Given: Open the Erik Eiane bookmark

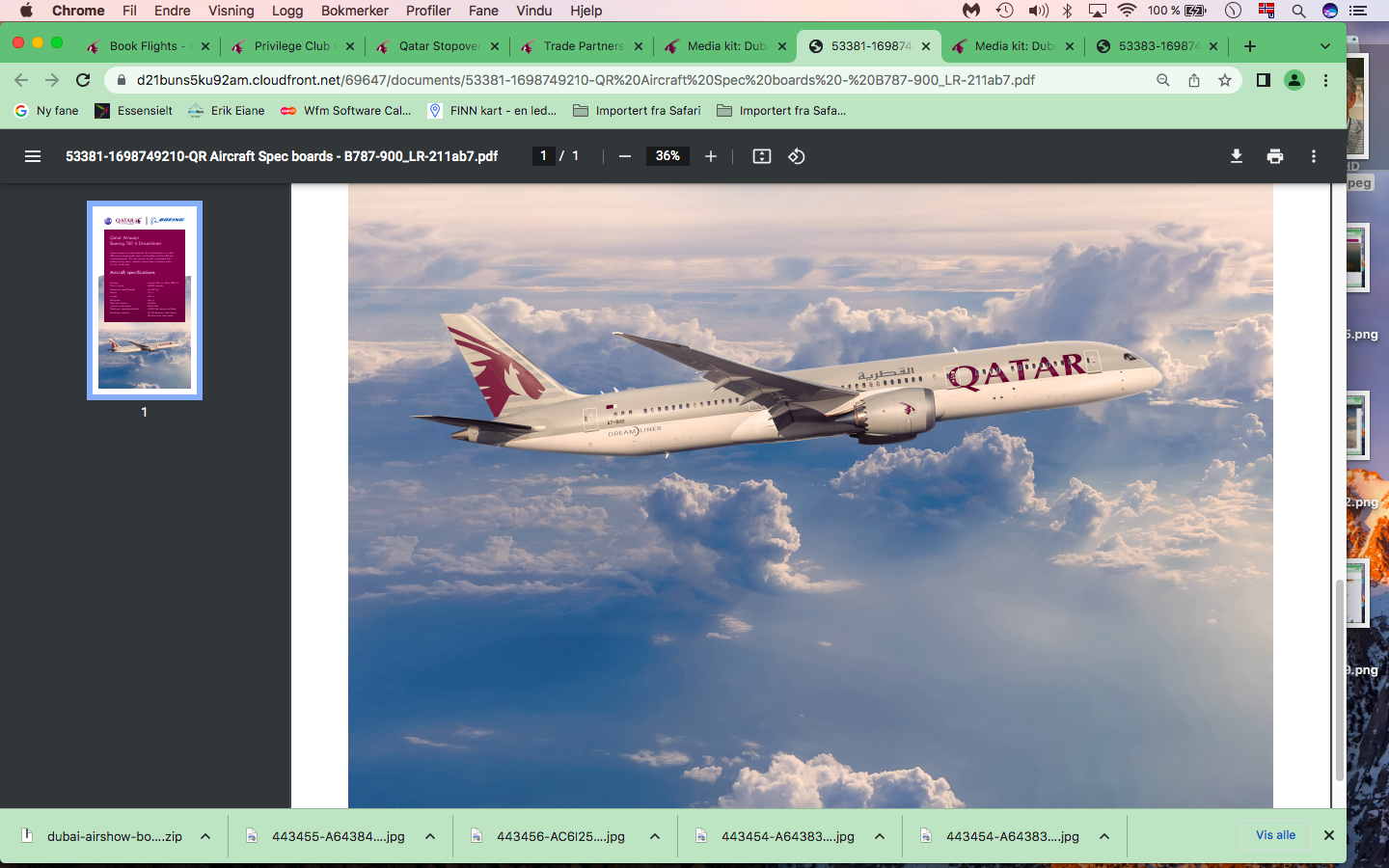Looking at the screenshot, I should click(x=227, y=111).
